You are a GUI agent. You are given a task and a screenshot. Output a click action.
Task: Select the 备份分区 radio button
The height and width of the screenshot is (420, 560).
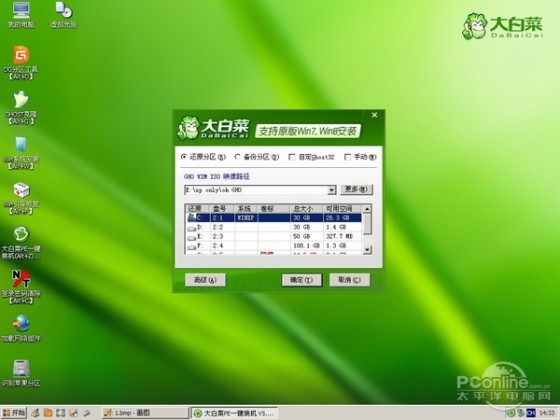pos(238,157)
